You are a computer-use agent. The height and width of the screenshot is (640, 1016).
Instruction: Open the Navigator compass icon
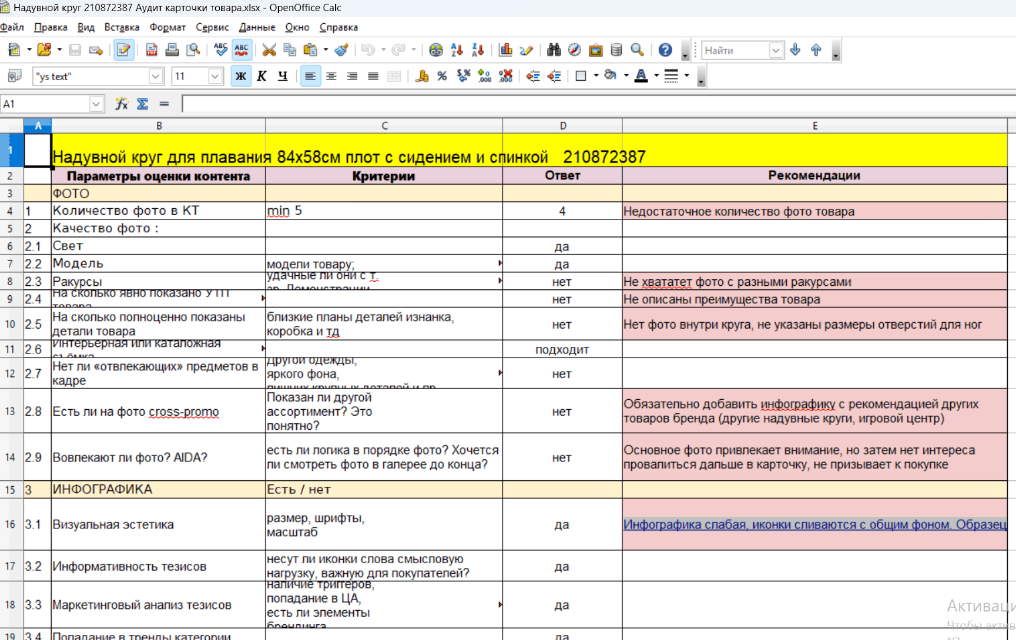pos(574,50)
